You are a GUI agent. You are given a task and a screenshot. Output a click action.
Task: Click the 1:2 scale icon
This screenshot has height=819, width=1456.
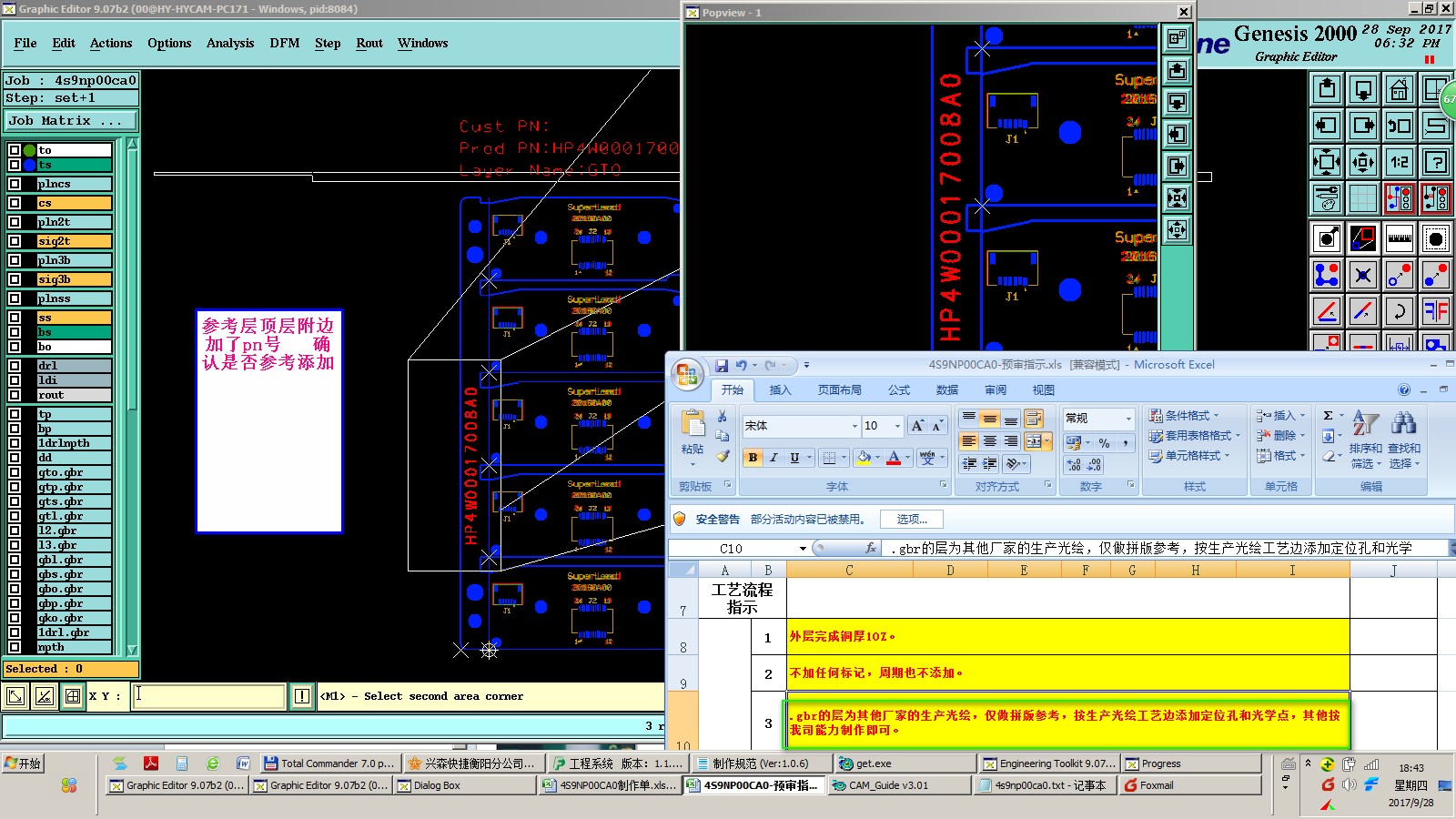(1400, 162)
